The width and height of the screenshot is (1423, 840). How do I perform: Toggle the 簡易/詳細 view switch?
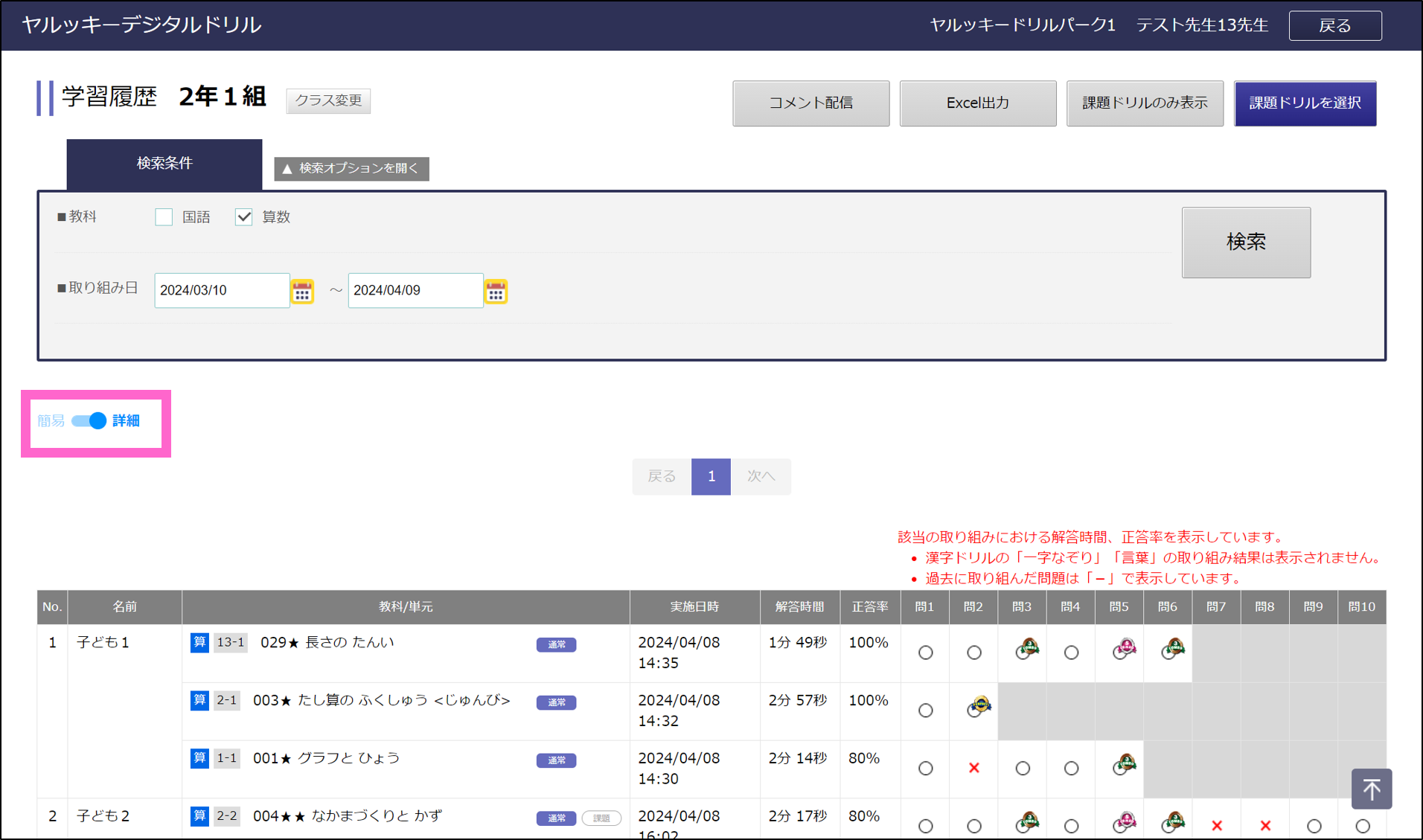pos(89,421)
